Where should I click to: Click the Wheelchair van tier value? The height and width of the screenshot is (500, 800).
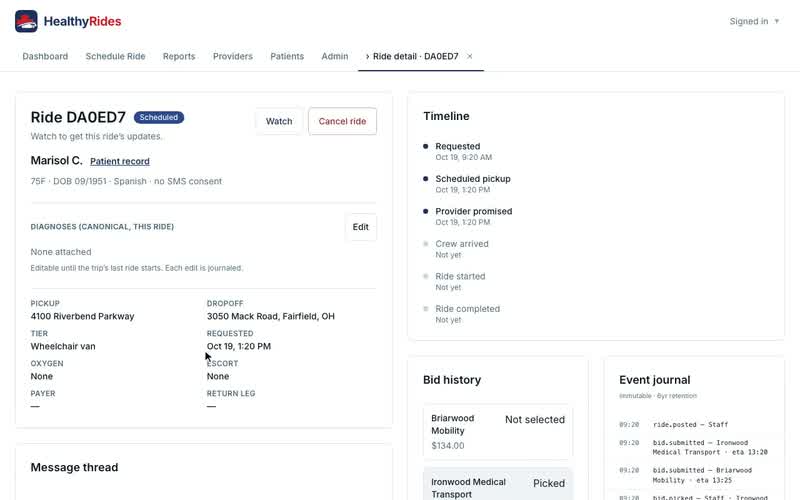click(x=63, y=346)
